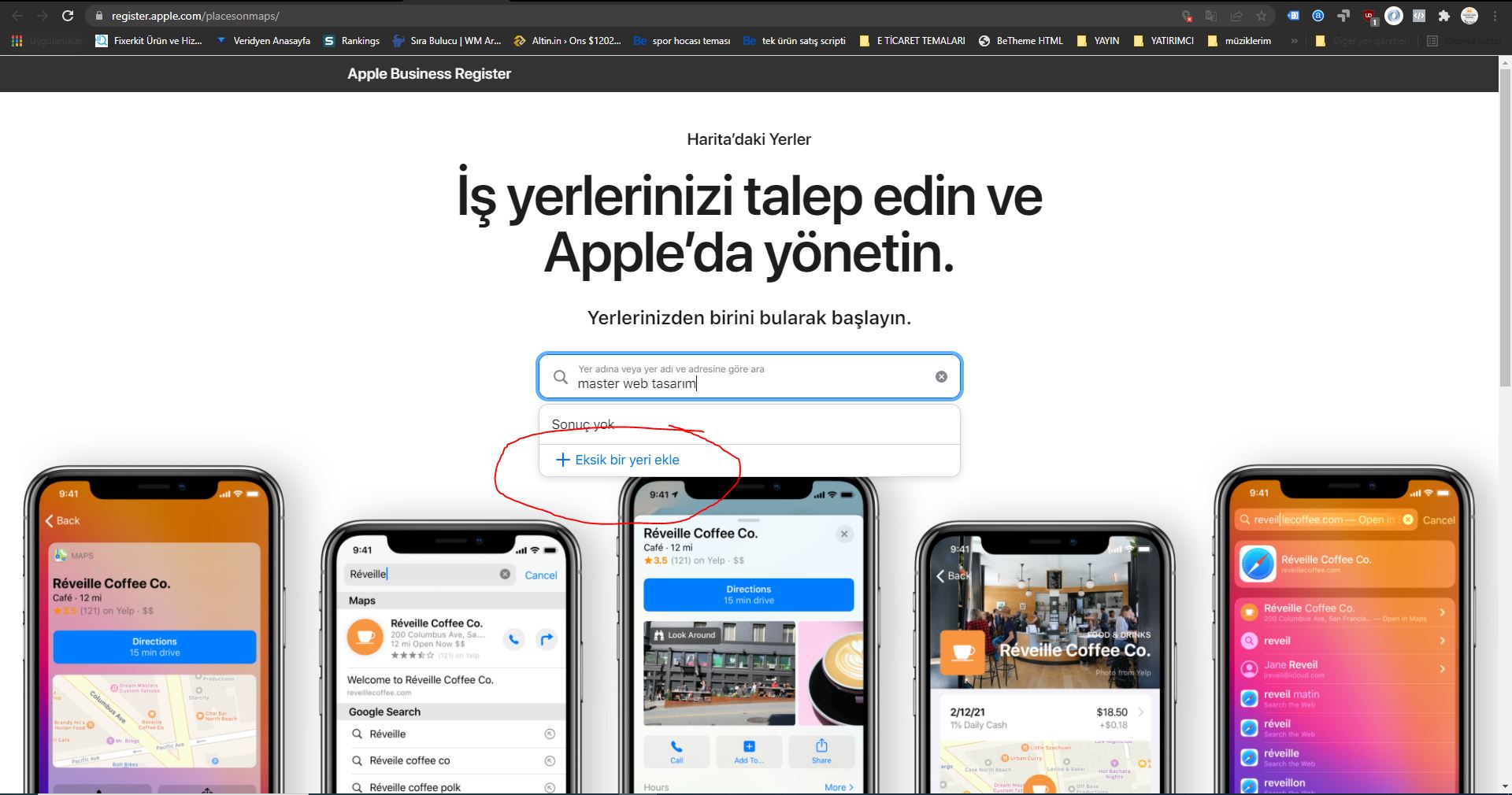Open 'Altin.in › Ons $1202...' bookmark
Image resolution: width=1512 pixels, height=795 pixels.
[x=567, y=41]
